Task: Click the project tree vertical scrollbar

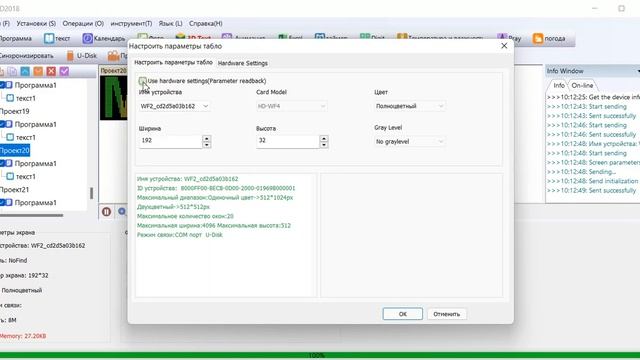Action: (x=91, y=193)
